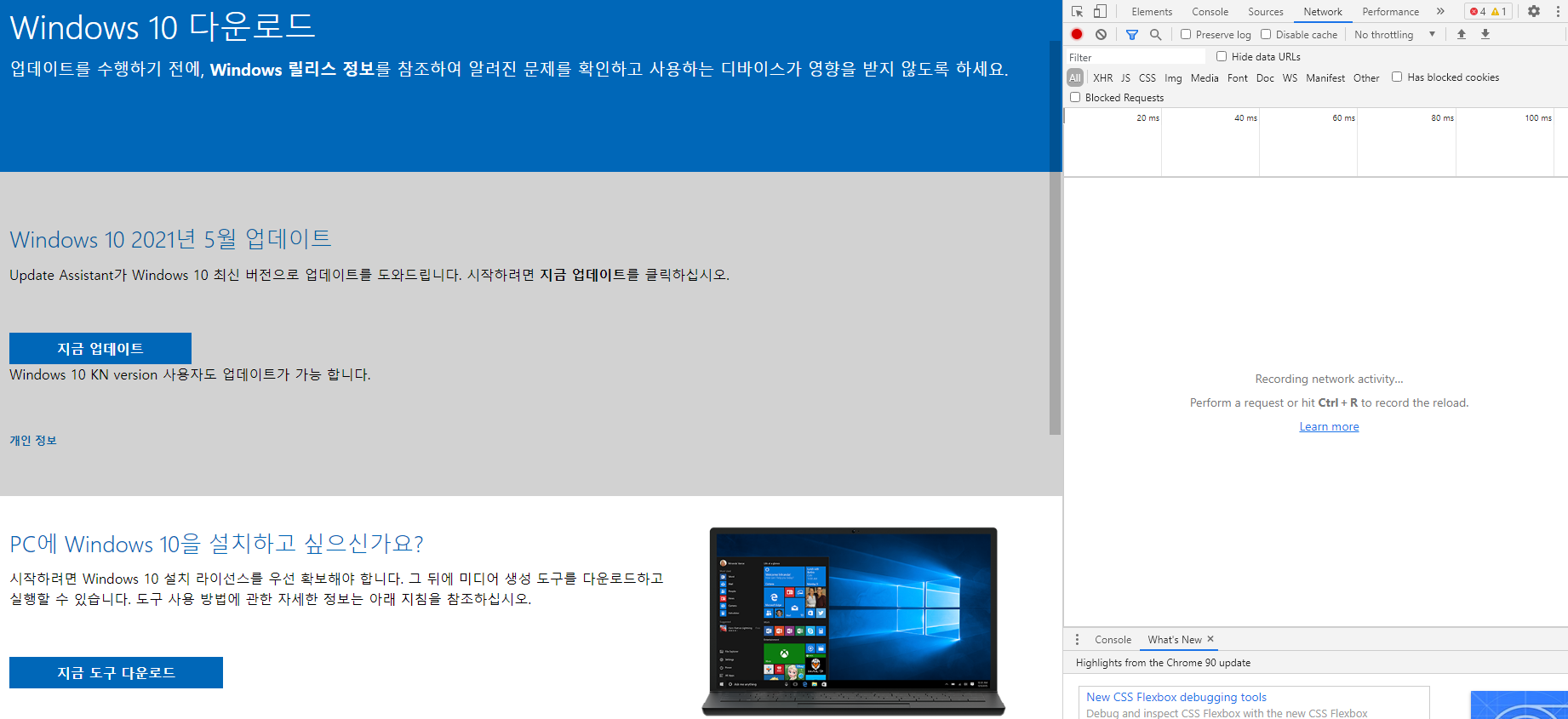The height and width of the screenshot is (719, 1568).
Task: Filter requests by Img type
Action: point(1173,77)
